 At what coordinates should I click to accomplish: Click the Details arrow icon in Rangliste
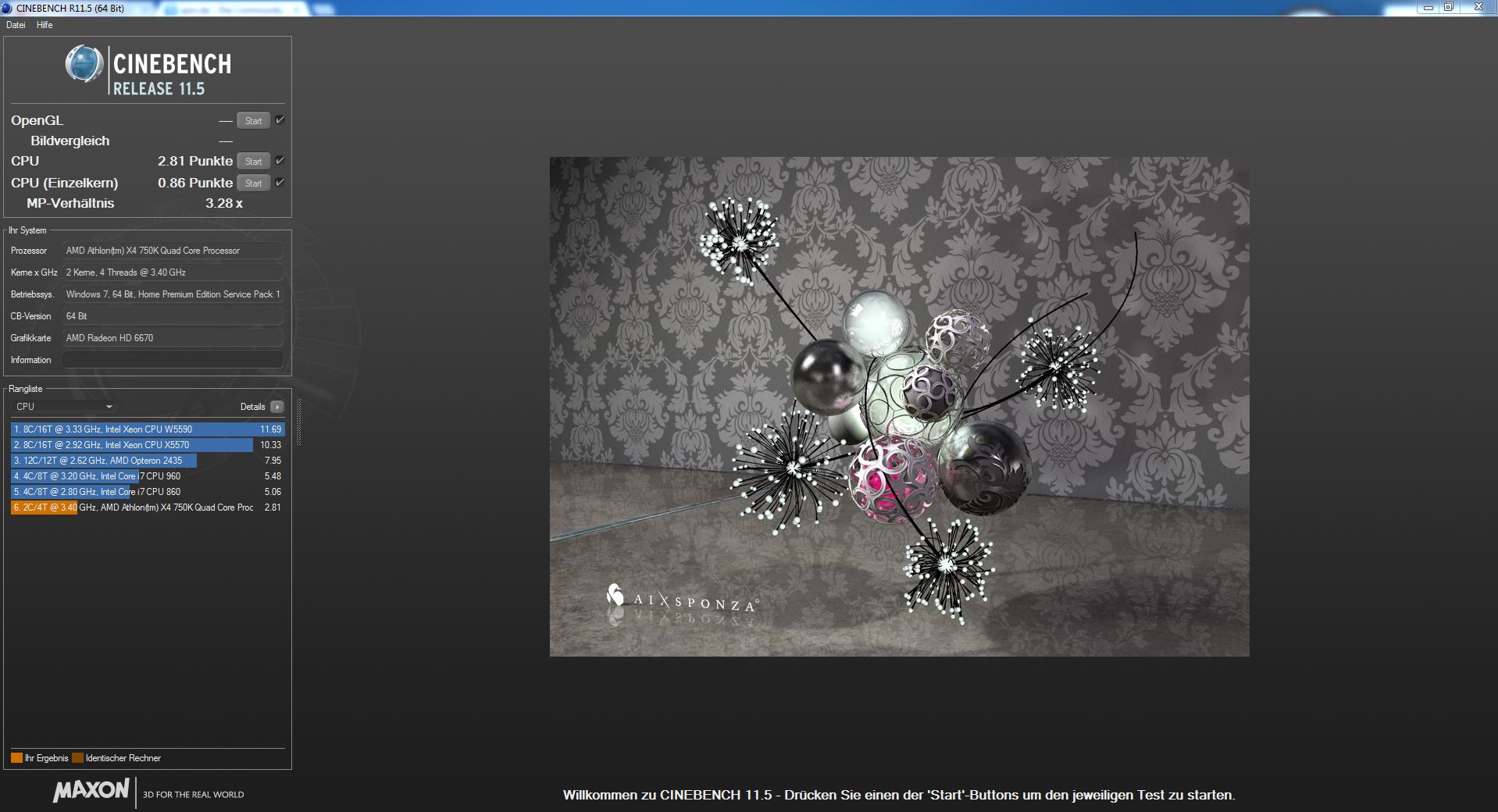277,407
